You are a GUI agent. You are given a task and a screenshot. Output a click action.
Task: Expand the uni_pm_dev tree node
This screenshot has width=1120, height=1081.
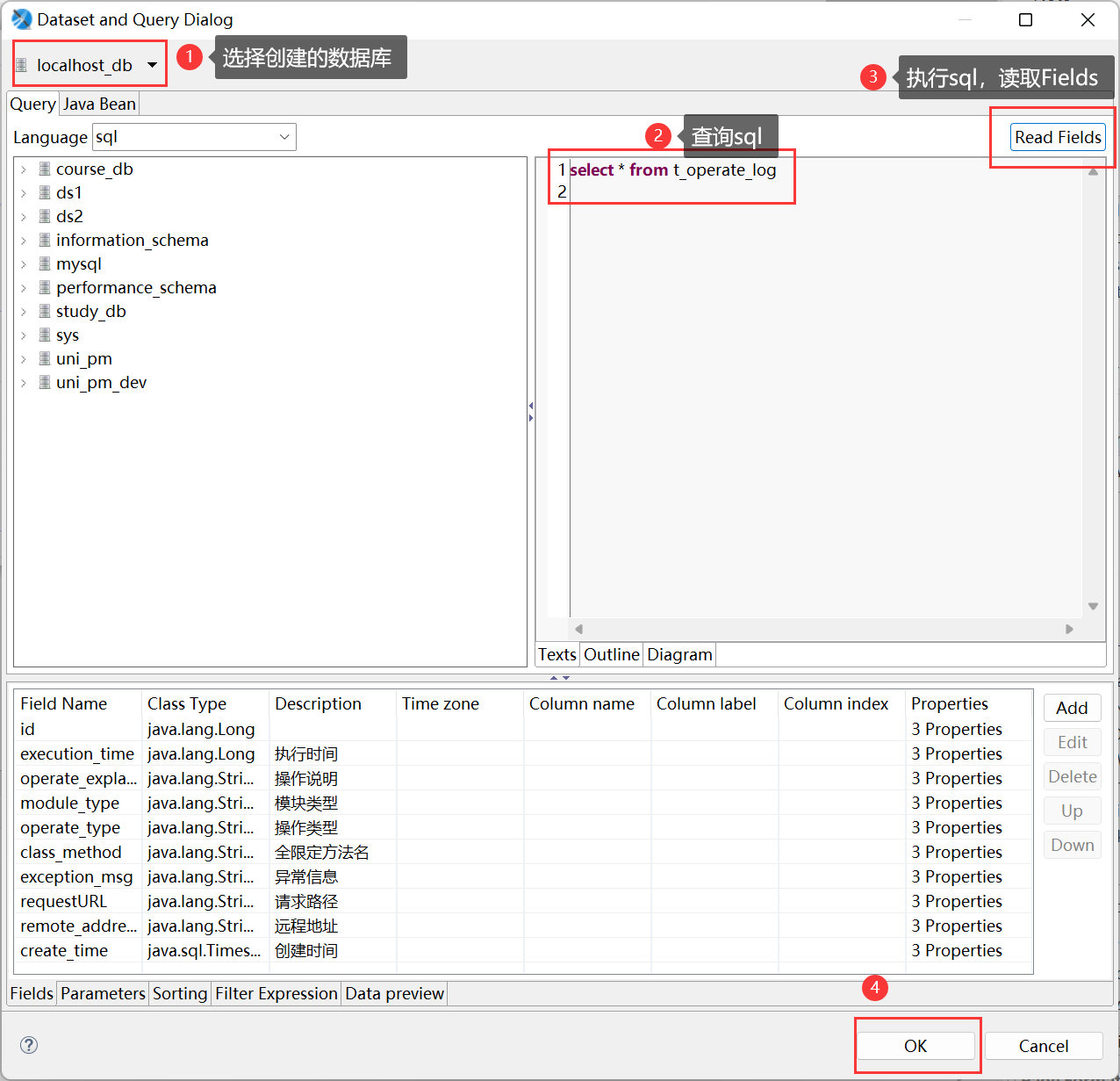tap(24, 383)
